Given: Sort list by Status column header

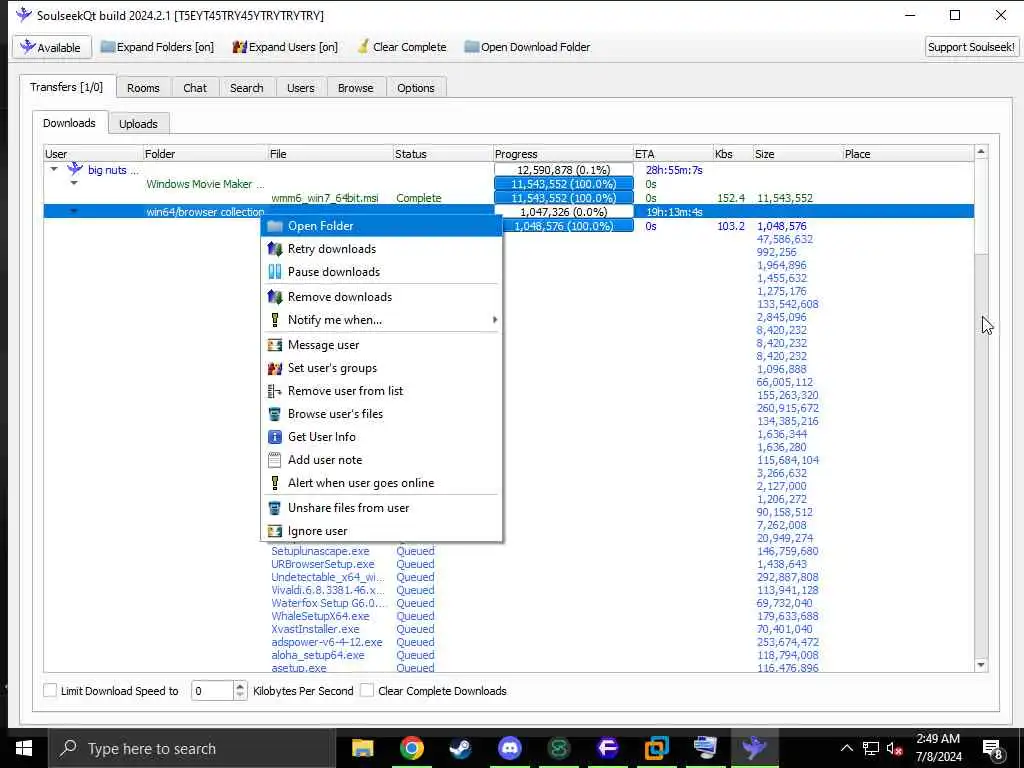Looking at the screenshot, I should (x=443, y=154).
